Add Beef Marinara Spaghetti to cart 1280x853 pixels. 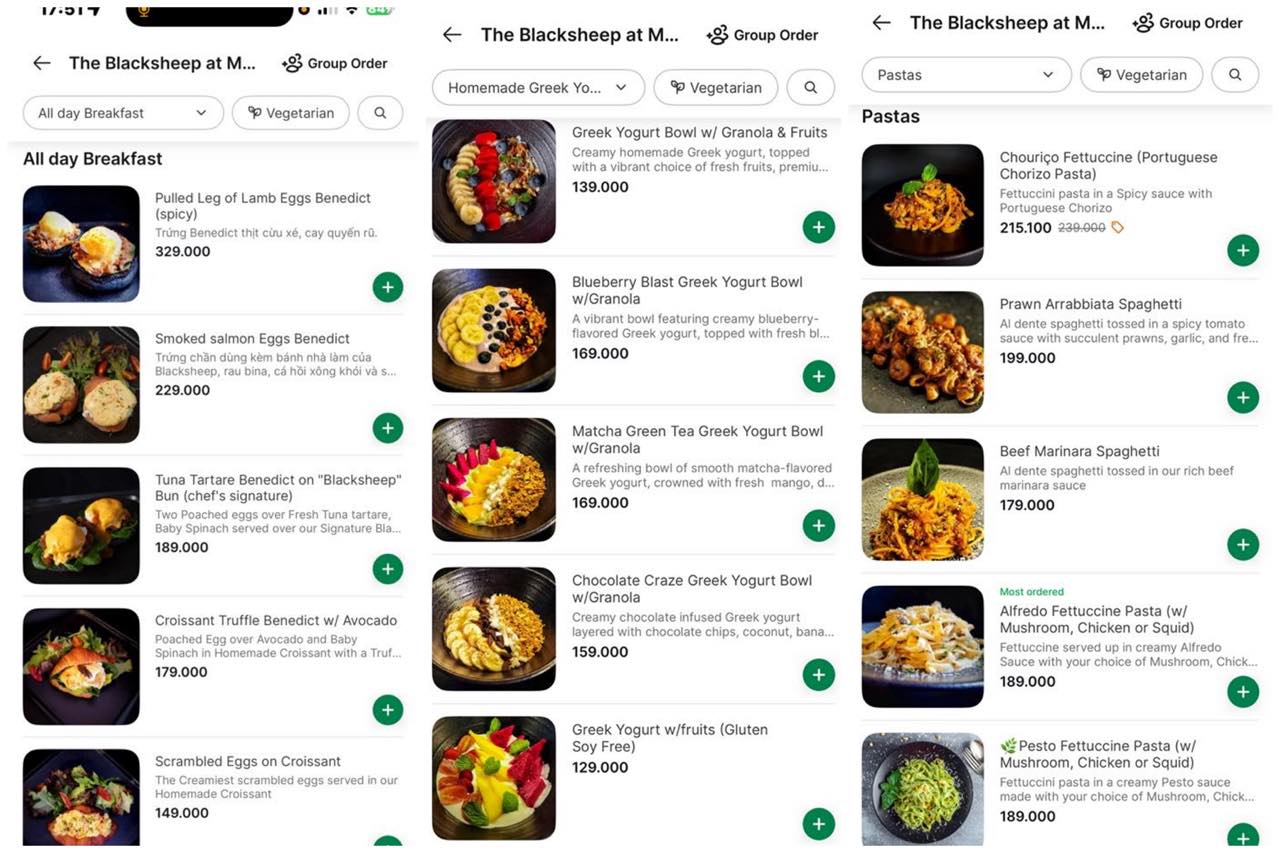1243,545
